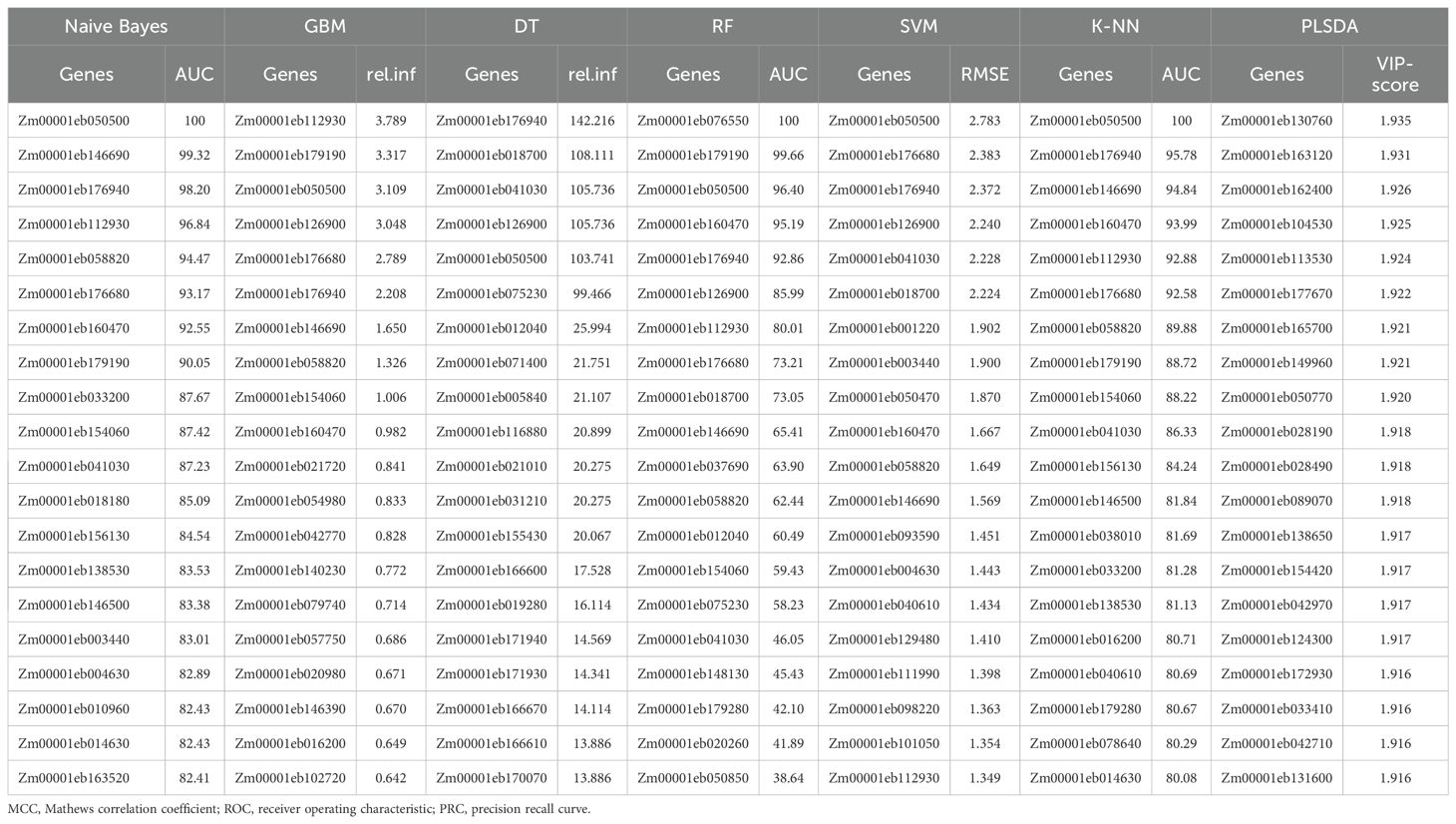Click the SVM column group header
This screenshot has width=1456, height=824.
918,27
